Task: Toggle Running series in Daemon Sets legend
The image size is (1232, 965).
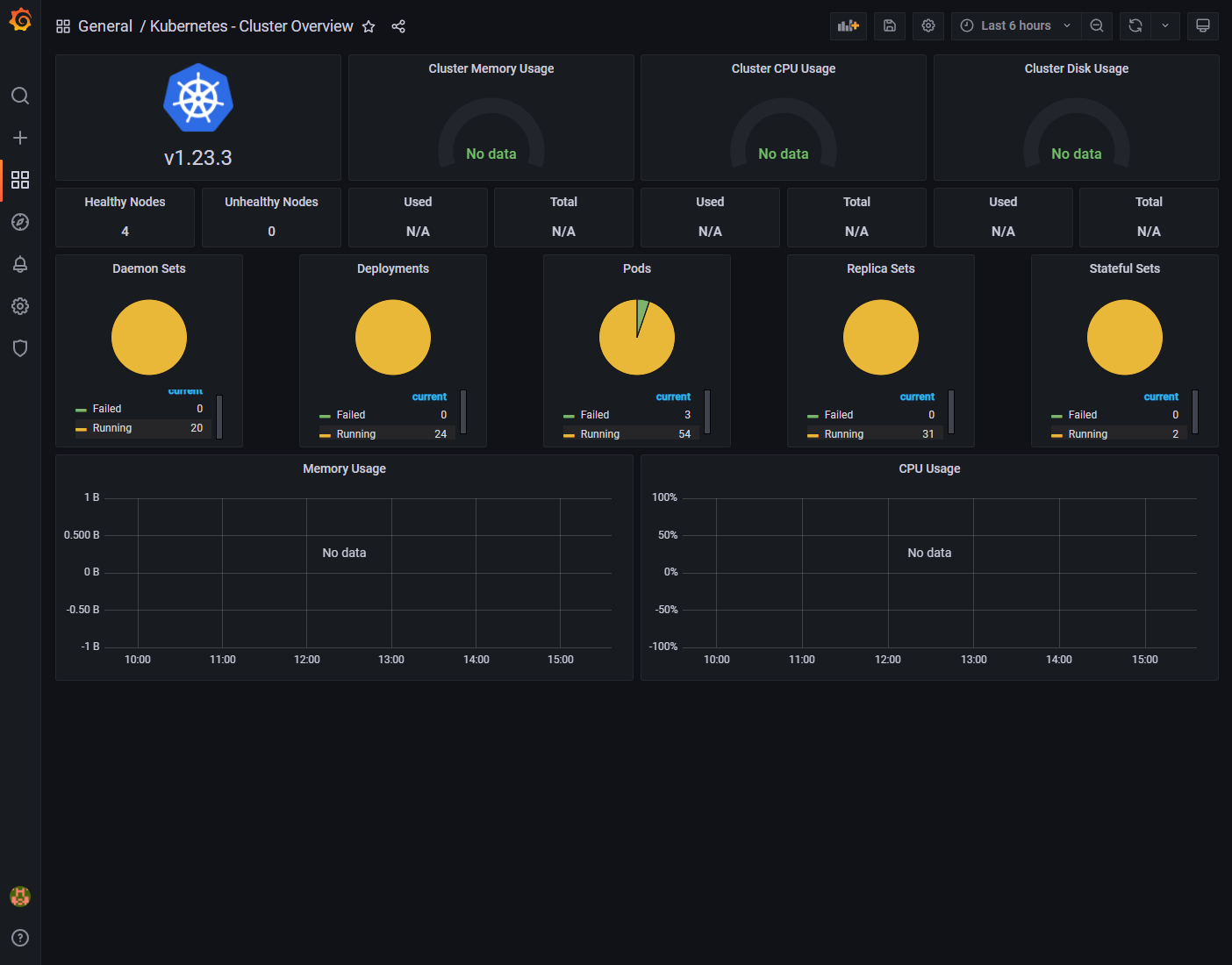Action: (112, 428)
